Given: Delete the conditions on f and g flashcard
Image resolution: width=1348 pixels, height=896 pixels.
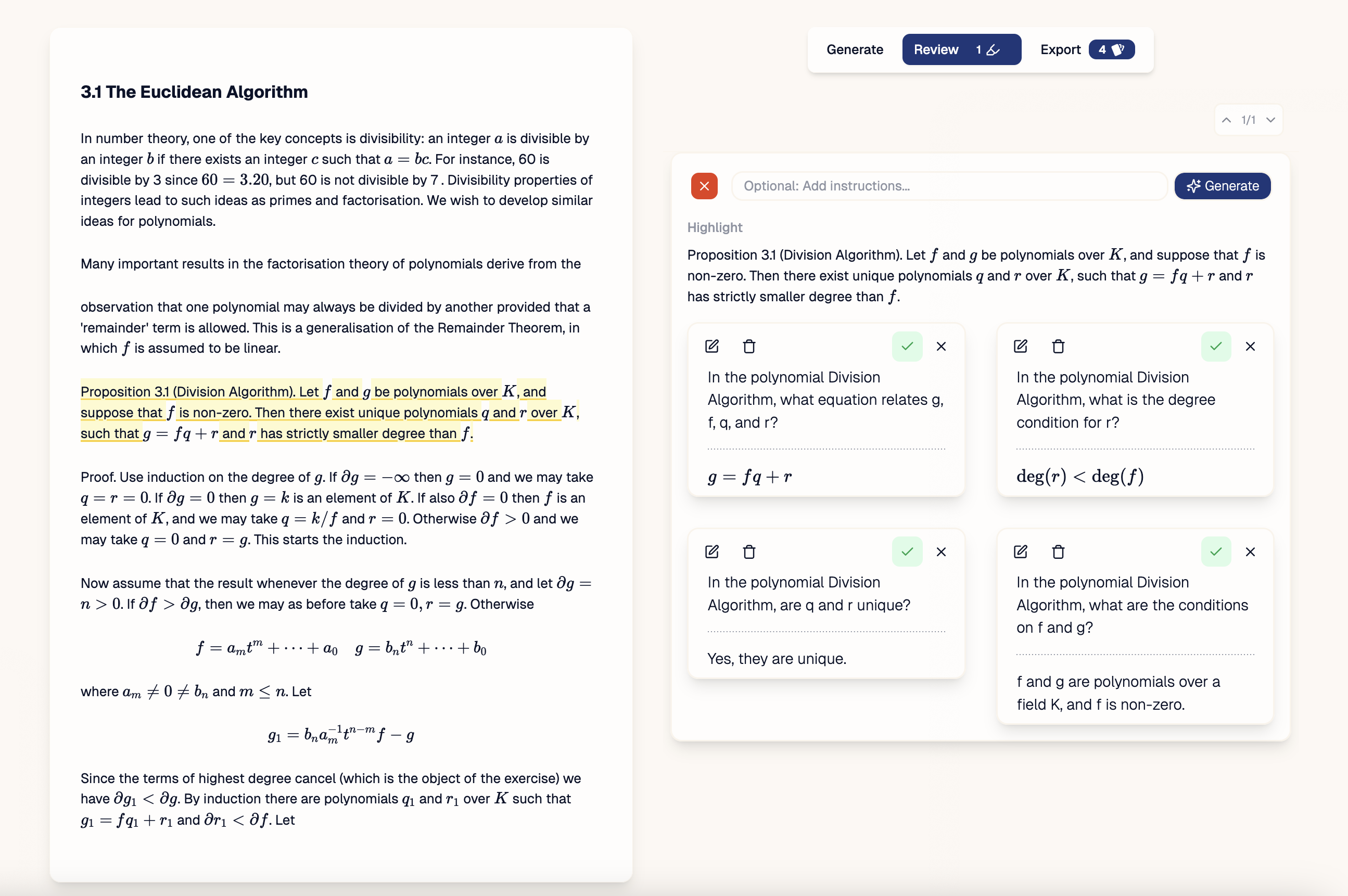Looking at the screenshot, I should 1057,552.
